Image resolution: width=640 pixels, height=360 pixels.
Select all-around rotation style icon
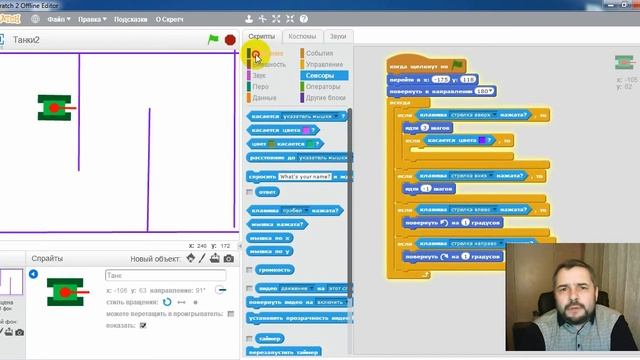point(167,302)
